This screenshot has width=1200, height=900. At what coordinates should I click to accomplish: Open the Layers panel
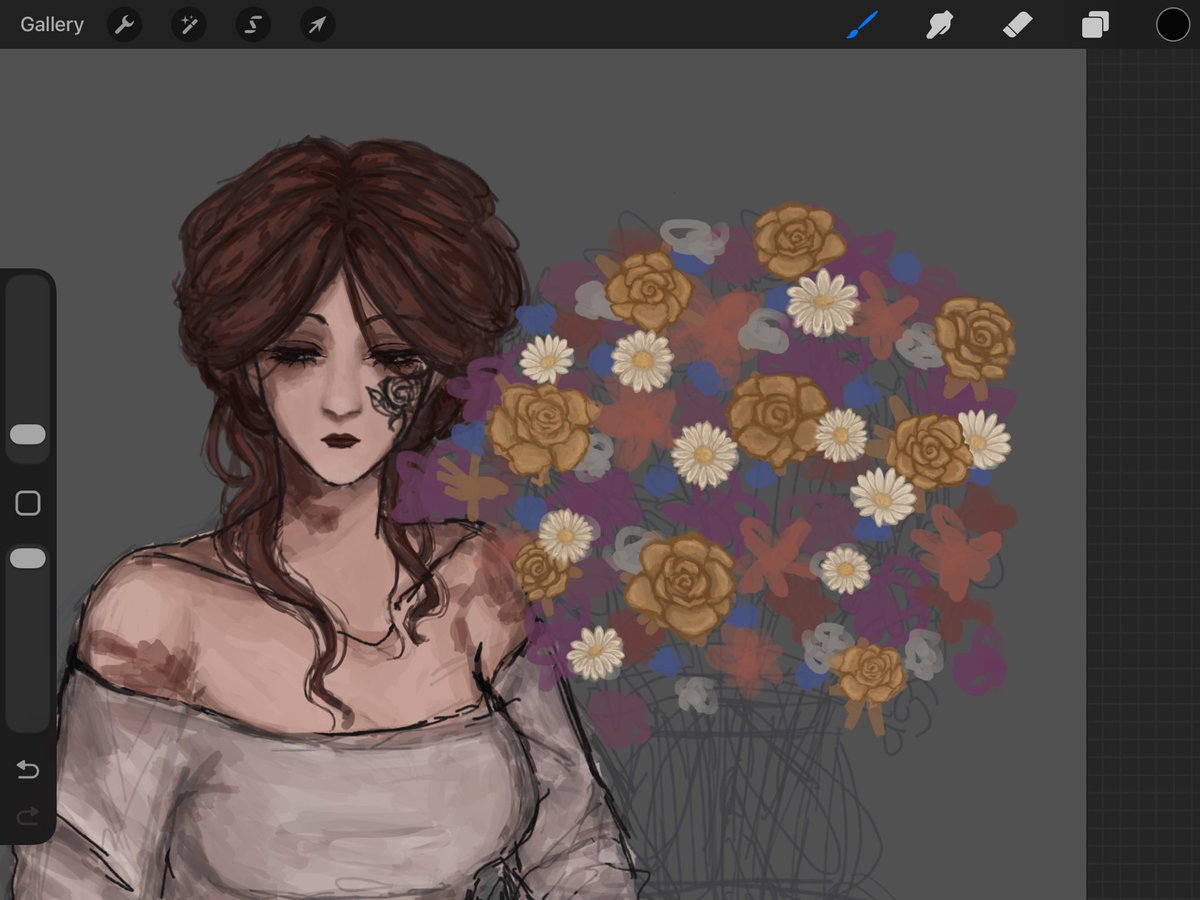pos(1095,24)
